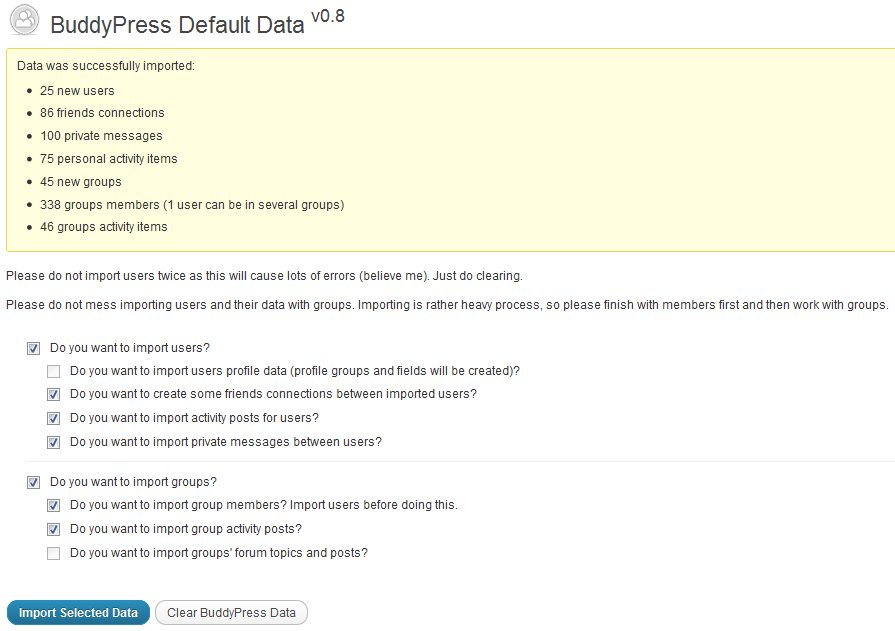Click the '25 new users' result line
Image resolution: width=895 pixels, height=631 pixels.
tap(77, 90)
